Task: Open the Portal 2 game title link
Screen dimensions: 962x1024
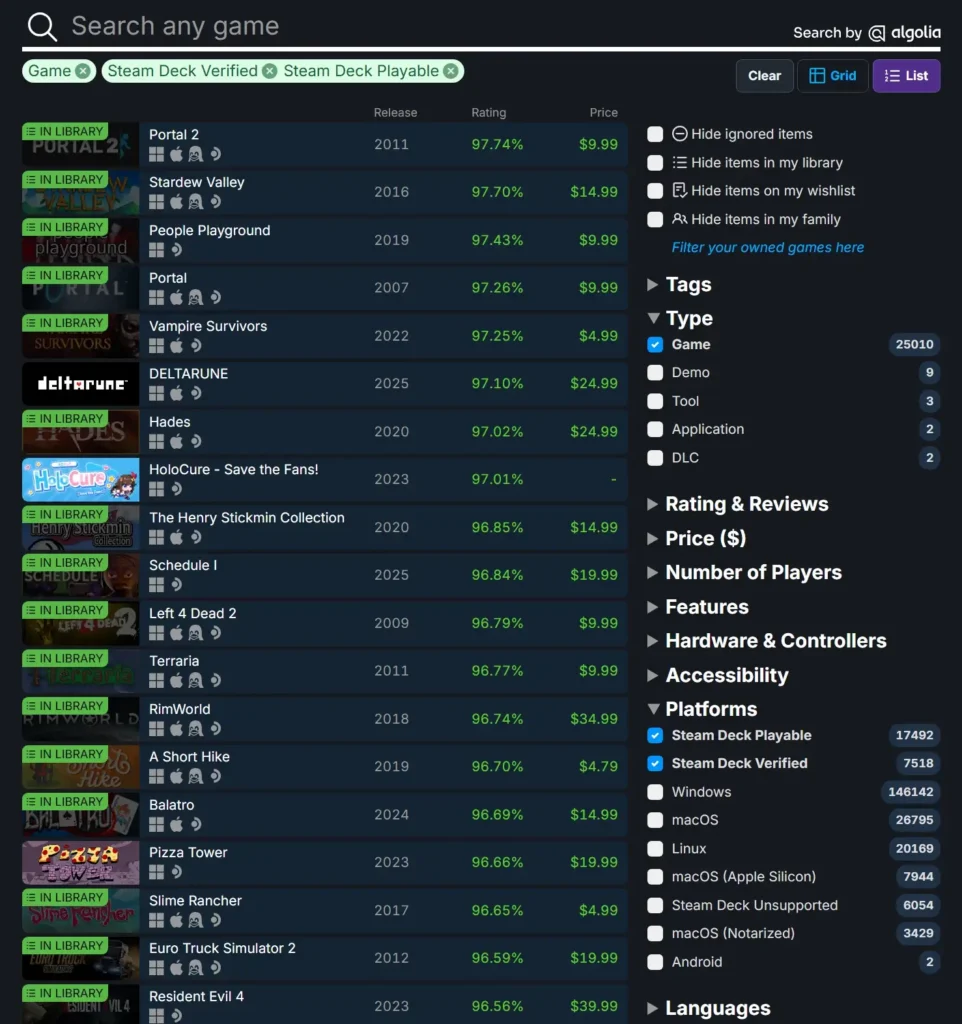Action: [174, 135]
